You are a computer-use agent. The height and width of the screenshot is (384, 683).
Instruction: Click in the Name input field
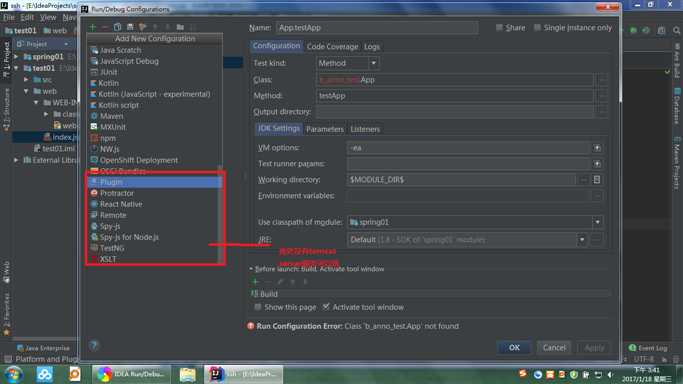tap(377, 28)
